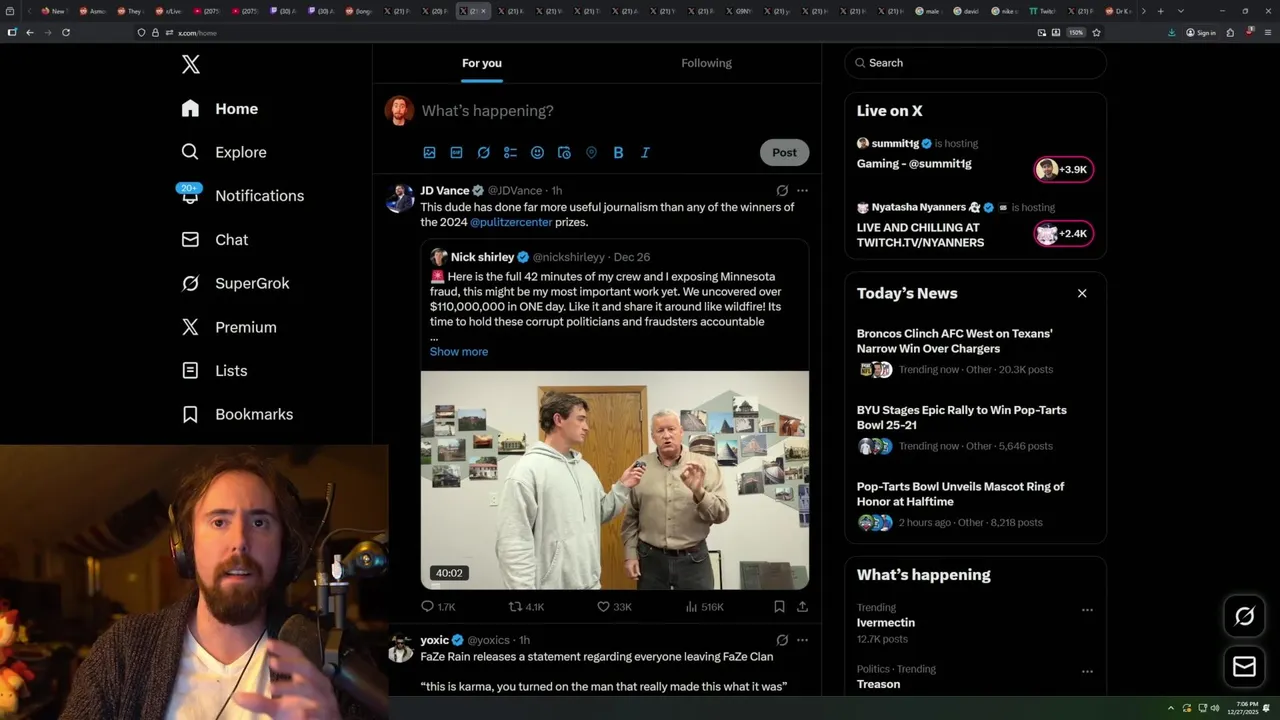Add a GIF to post
Screen dimensions: 1280x720
(x=456, y=153)
